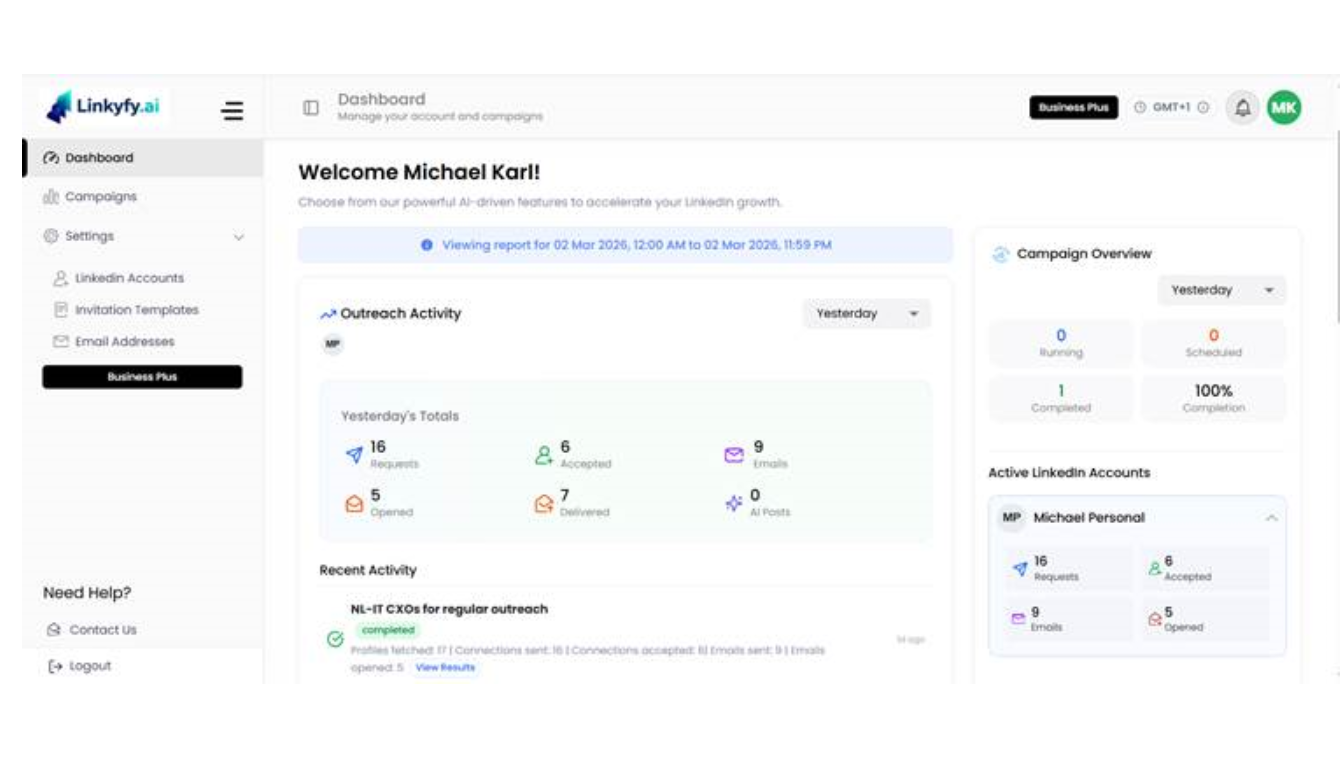Click the paper plane Requests icon in Yesterday's Totals
The height and width of the screenshot is (760, 1340).
354,455
